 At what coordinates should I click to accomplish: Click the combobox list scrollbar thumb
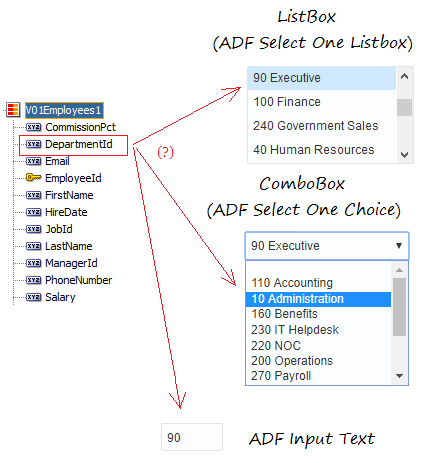pos(399,307)
